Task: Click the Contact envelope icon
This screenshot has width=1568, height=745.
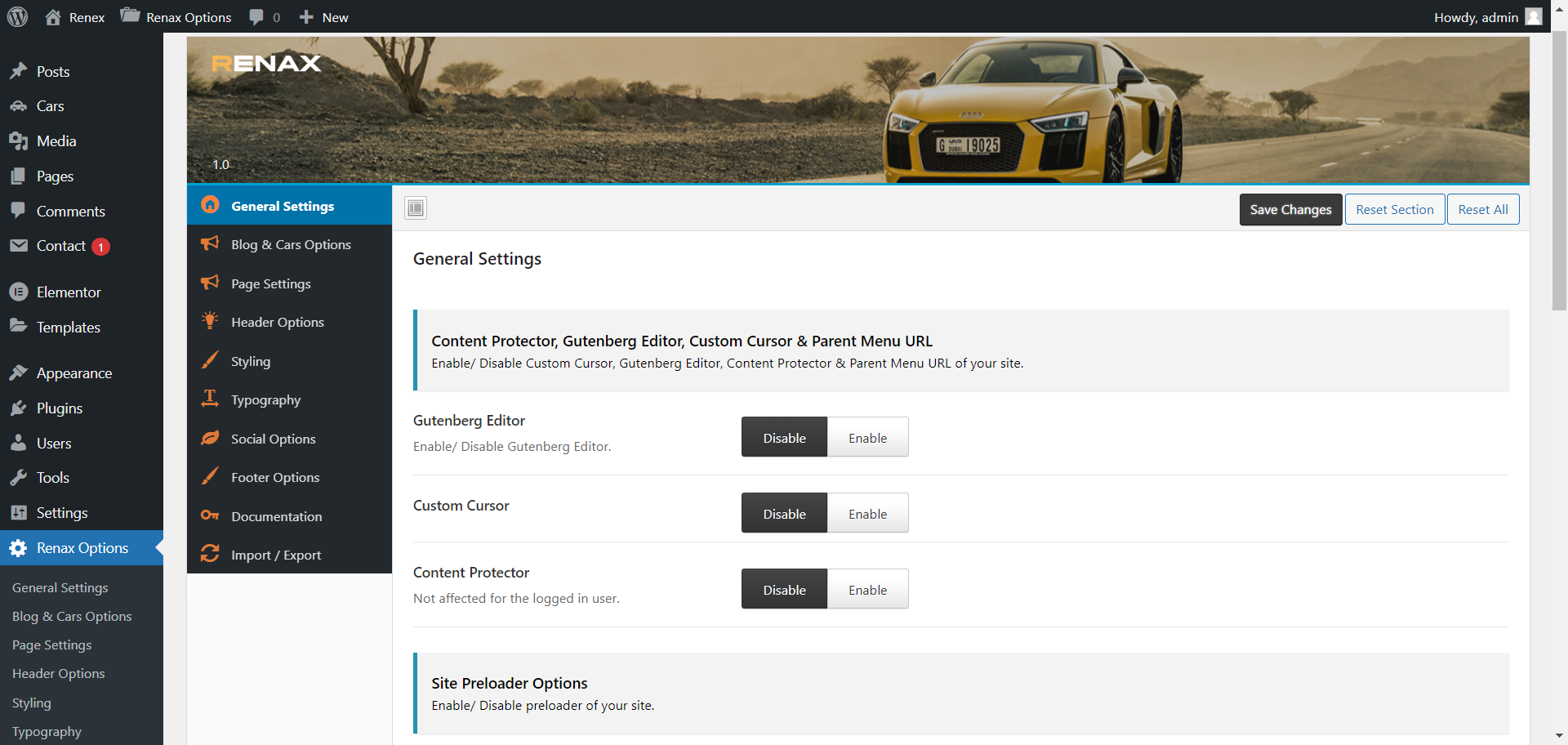Action: tap(19, 246)
